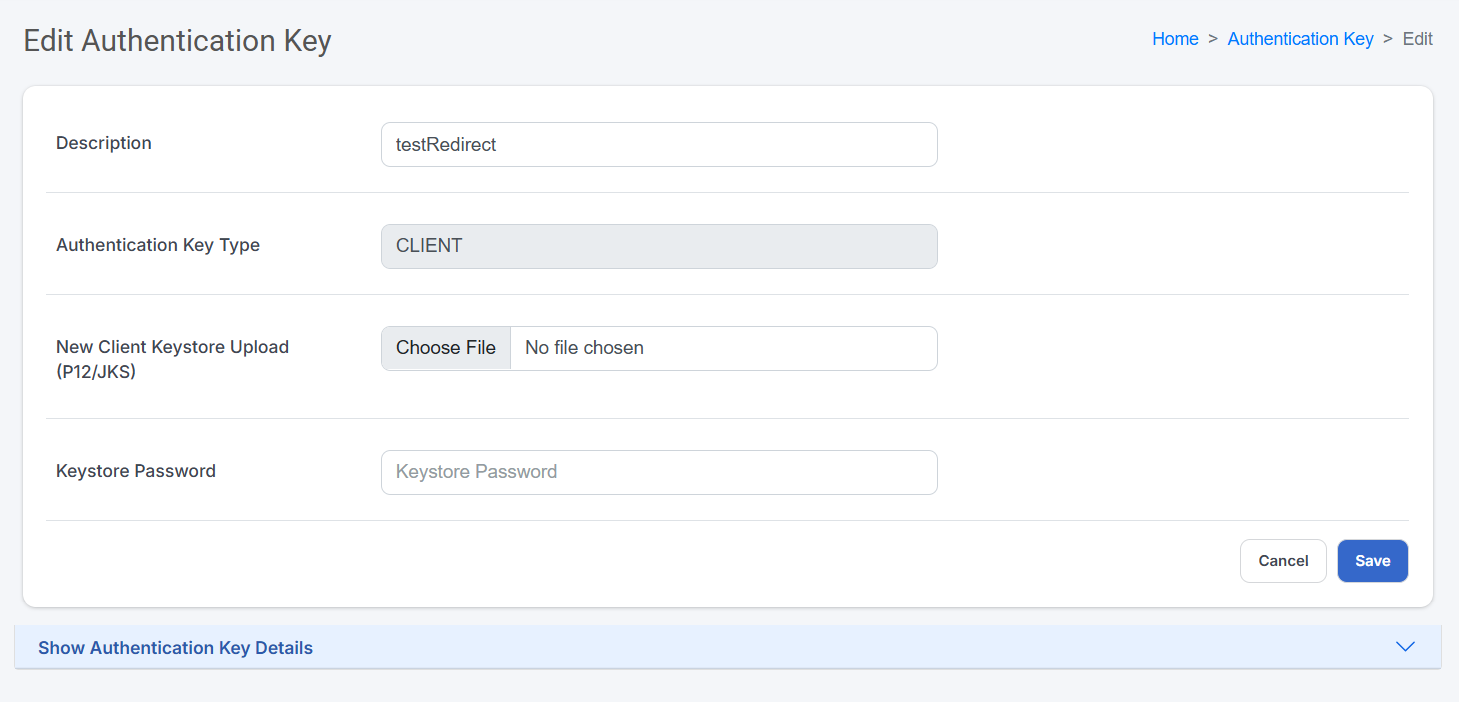Click the Edit Authentication Key page heading
Screen dimensions: 1459x702
pyautogui.click(x=177, y=41)
